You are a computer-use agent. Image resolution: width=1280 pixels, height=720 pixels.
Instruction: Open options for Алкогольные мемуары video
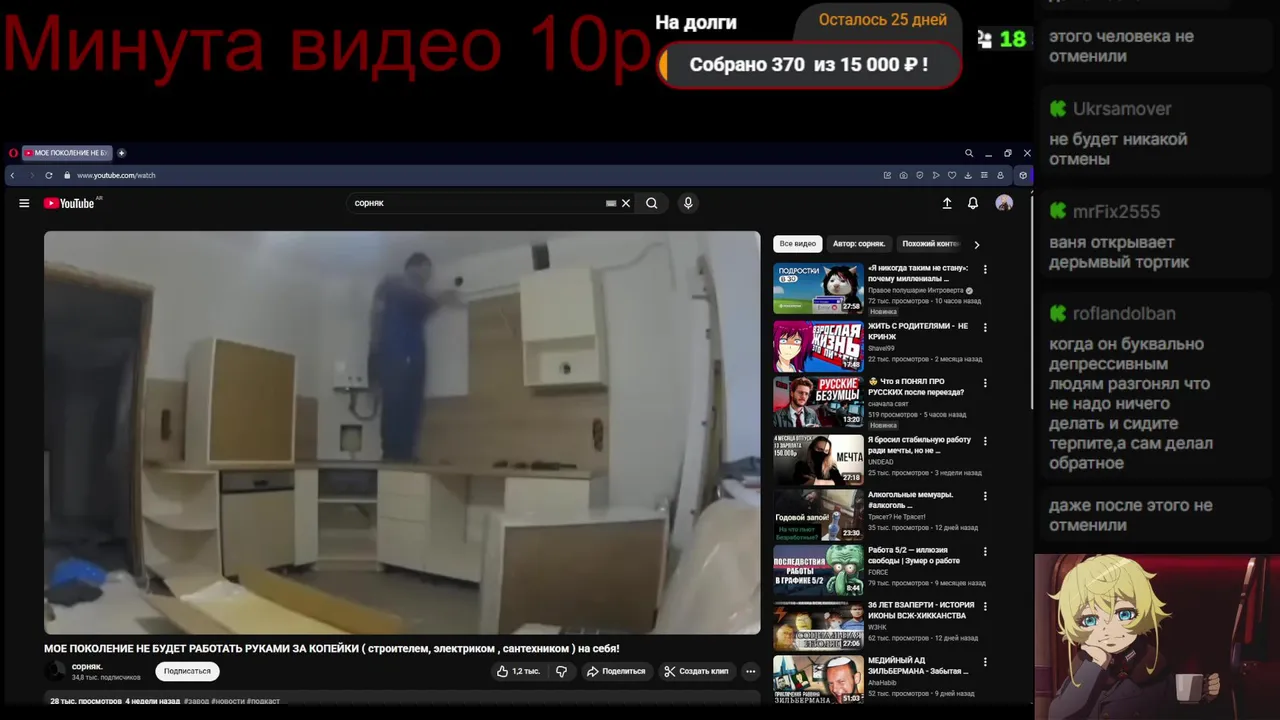(x=985, y=496)
